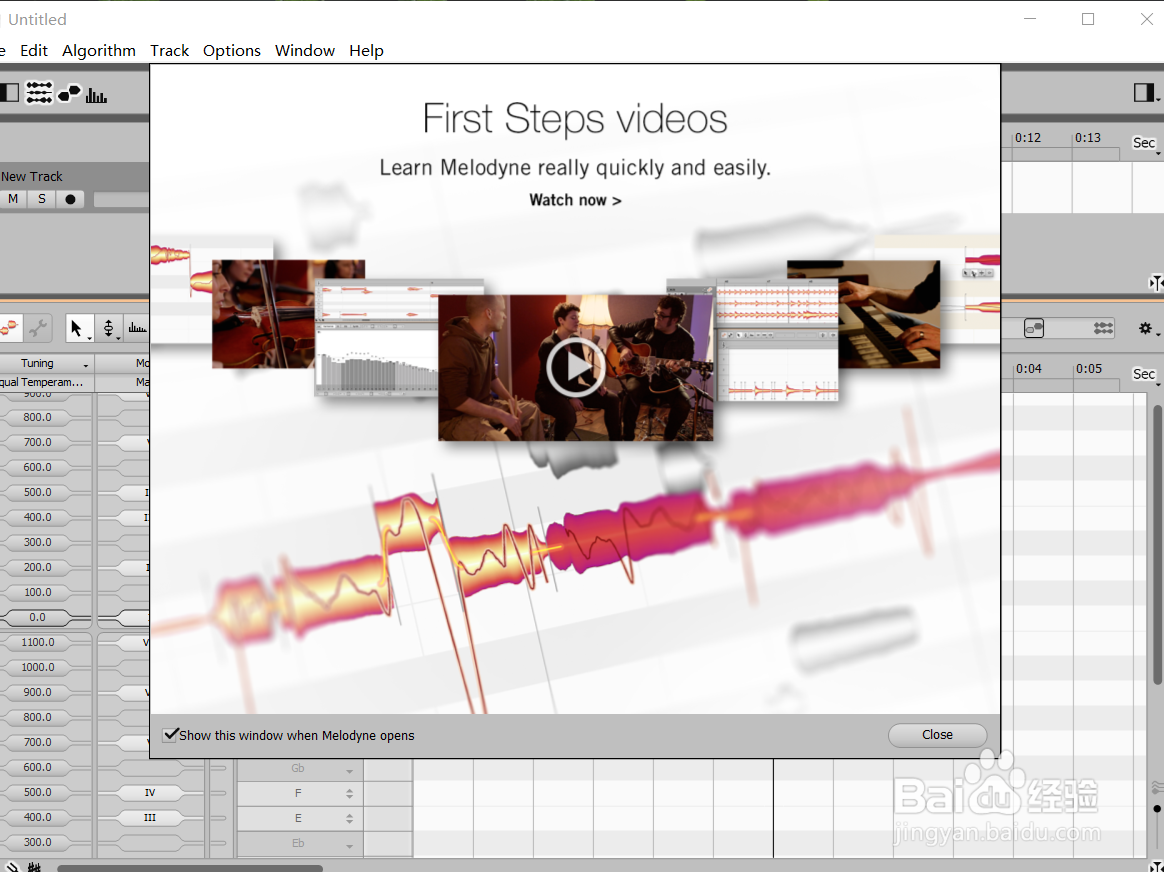The width and height of the screenshot is (1164, 872).
Task: Open the Tuning dropdown
Action: click(45, 363)
